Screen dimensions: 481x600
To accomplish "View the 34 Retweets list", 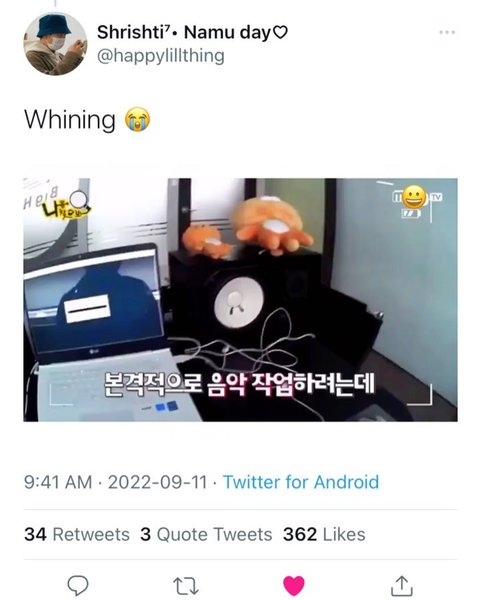I will point(77,534).
